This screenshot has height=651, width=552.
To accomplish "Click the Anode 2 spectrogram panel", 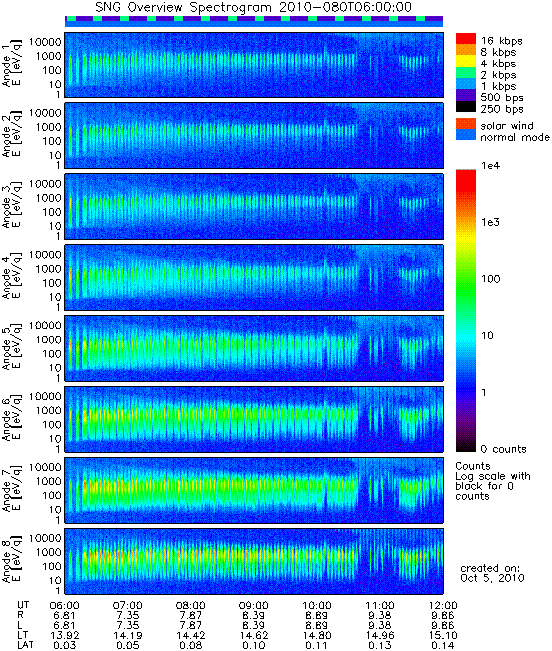I will [x=254, y=136].
